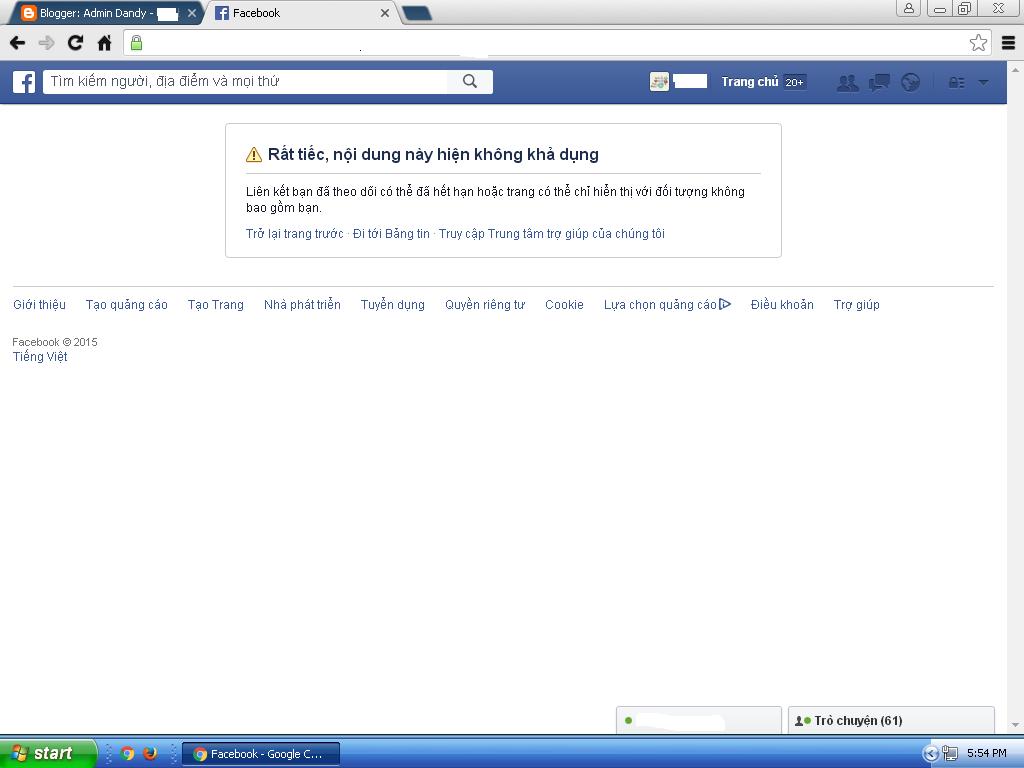Viewport: 1024px width, 768px height.
Task: Click the network tray icon
Action: [950, 754]
